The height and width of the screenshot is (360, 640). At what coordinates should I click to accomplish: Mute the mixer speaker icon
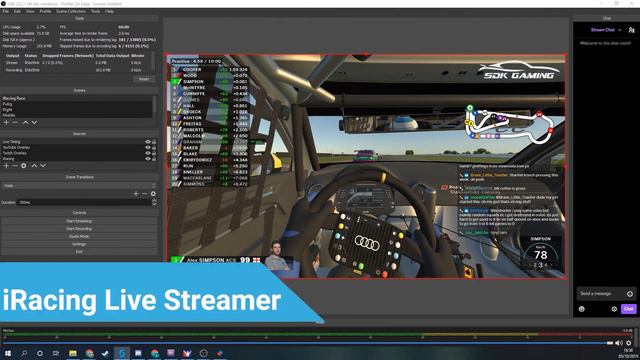point(619,343)
